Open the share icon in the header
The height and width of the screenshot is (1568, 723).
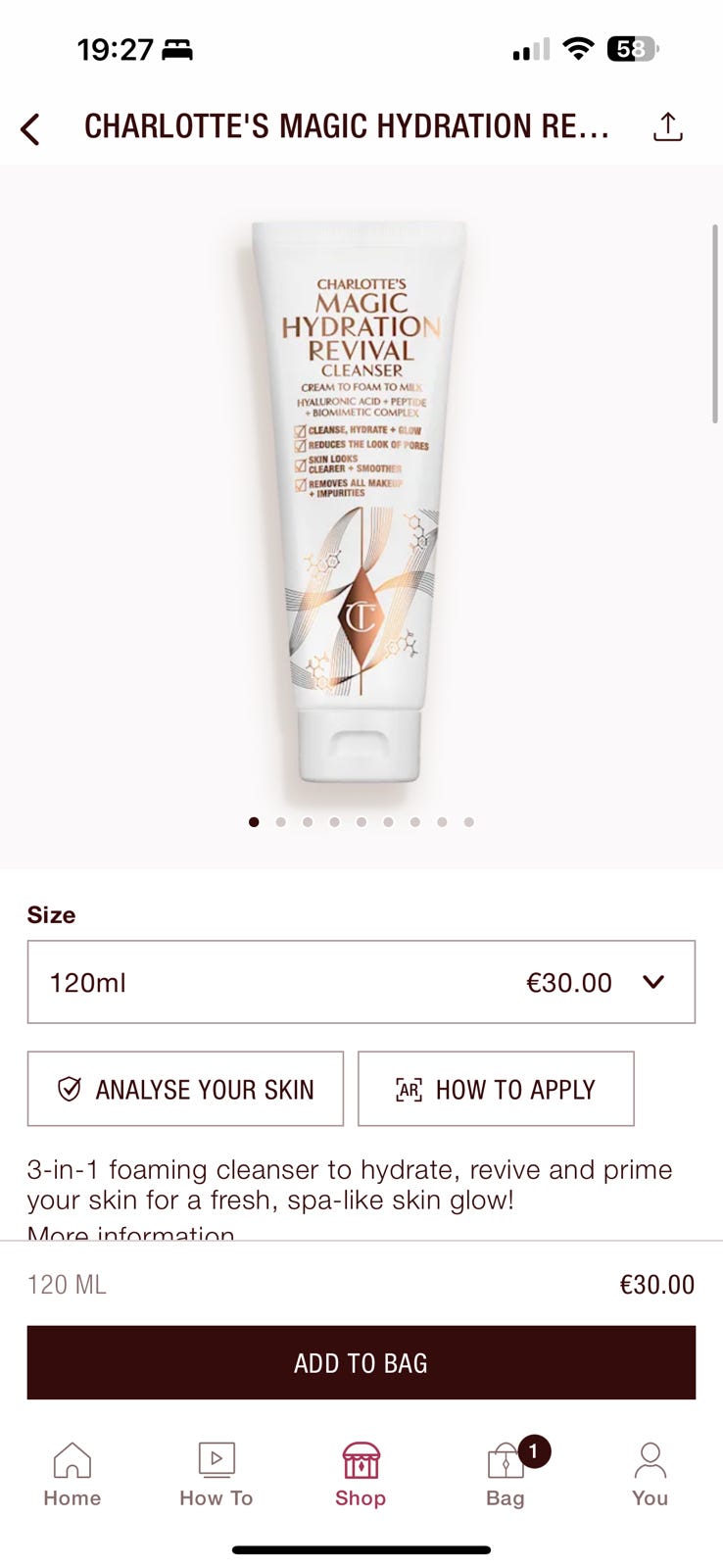click(x=667, y=126)
